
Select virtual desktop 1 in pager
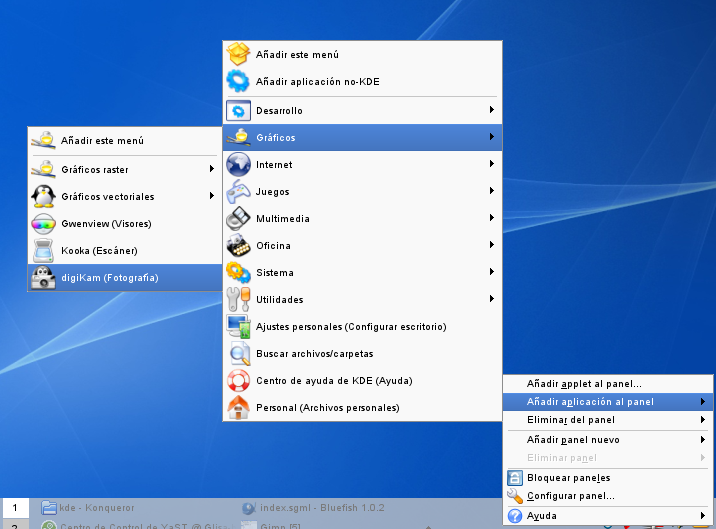click(15, 508)
